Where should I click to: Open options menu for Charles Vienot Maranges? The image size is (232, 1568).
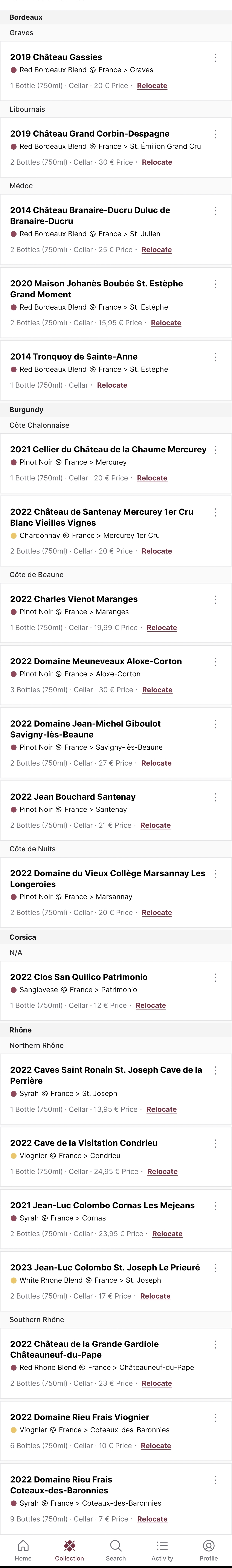point(215,600)
